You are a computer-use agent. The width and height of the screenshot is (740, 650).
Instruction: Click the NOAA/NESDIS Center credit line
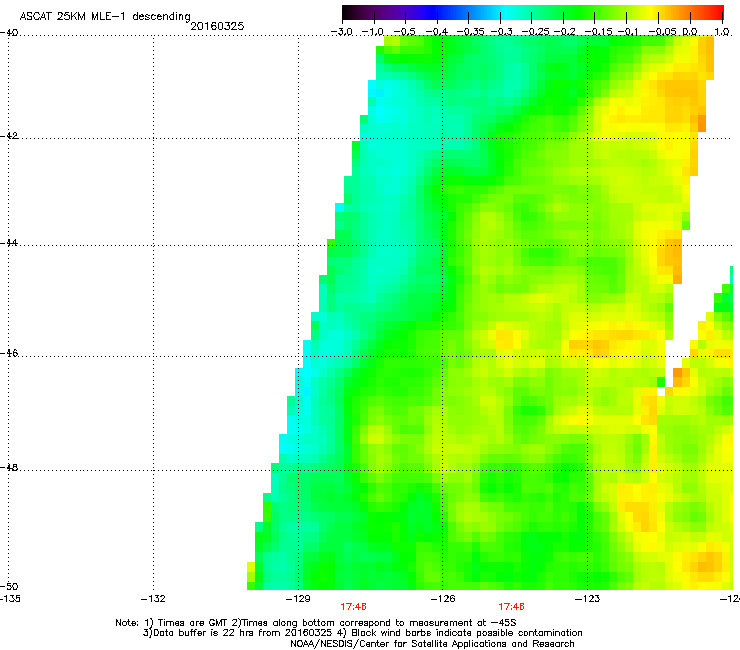(x=432, y=644)
